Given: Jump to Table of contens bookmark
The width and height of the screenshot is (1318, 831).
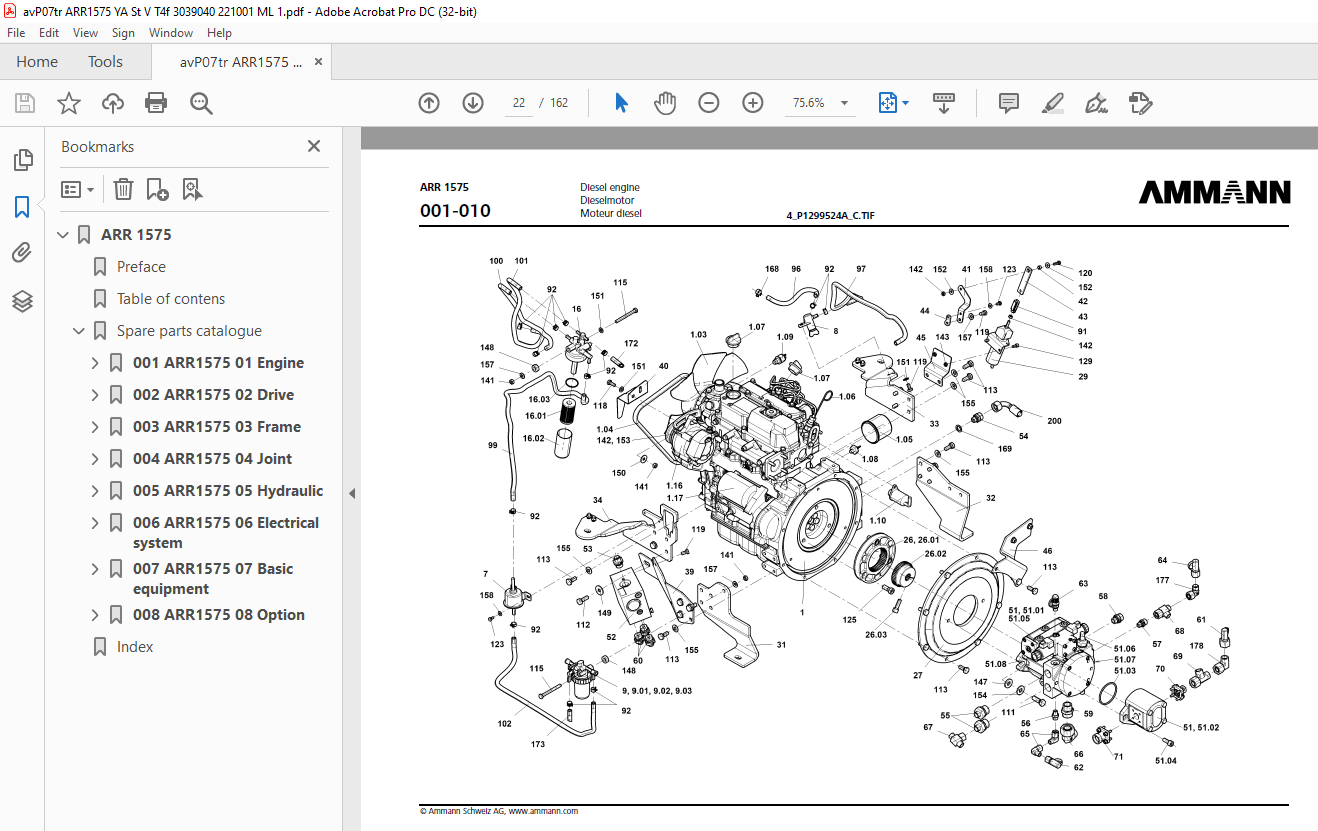Looking at the screenshot, I should point(171,299).
